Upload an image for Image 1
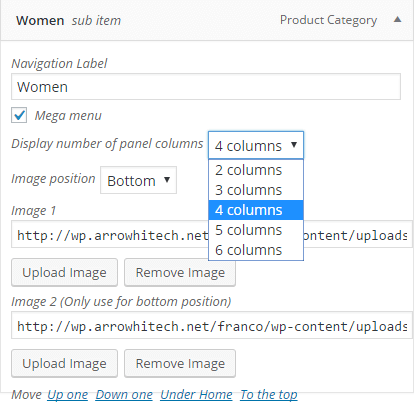This screenshot has width=414, height=418. [64, 272]
